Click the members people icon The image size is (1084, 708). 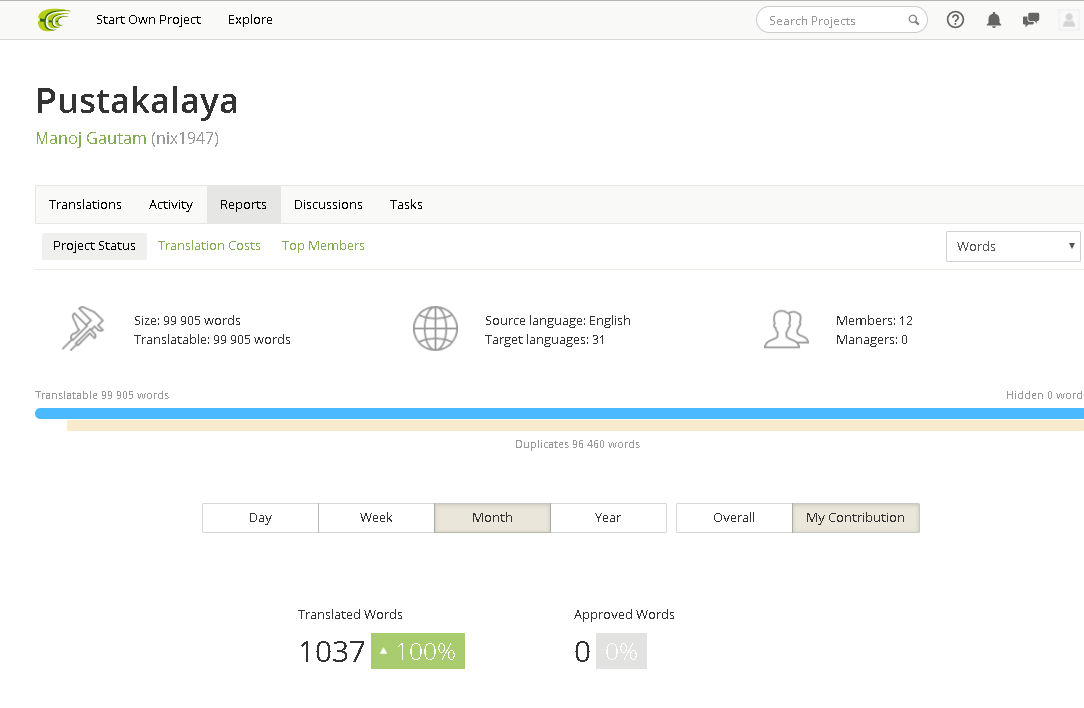coord(786,329)
